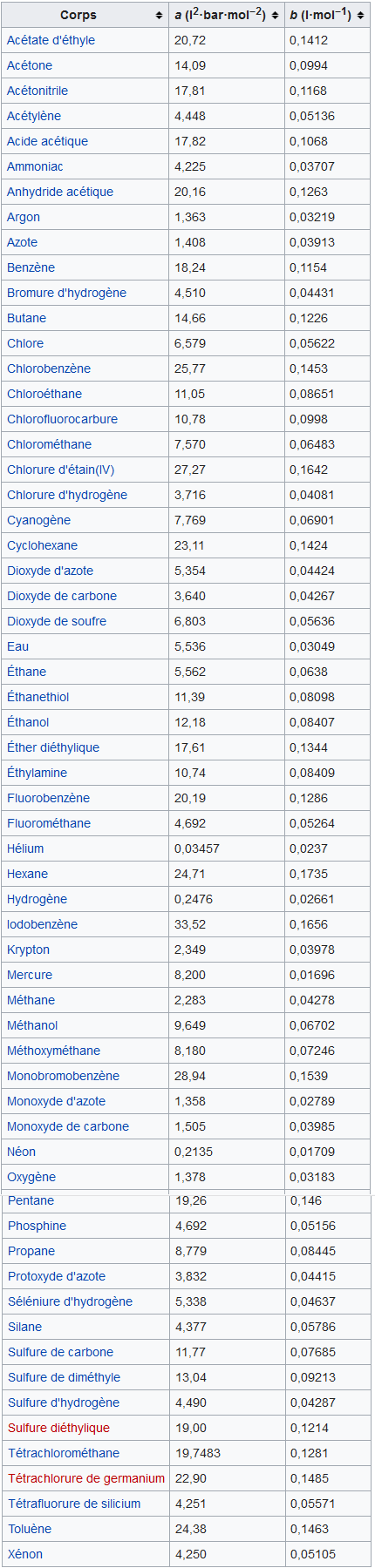The image size is (375, 1568).
Task: Click the Éther diéthylique link
Action: [53, 747]
